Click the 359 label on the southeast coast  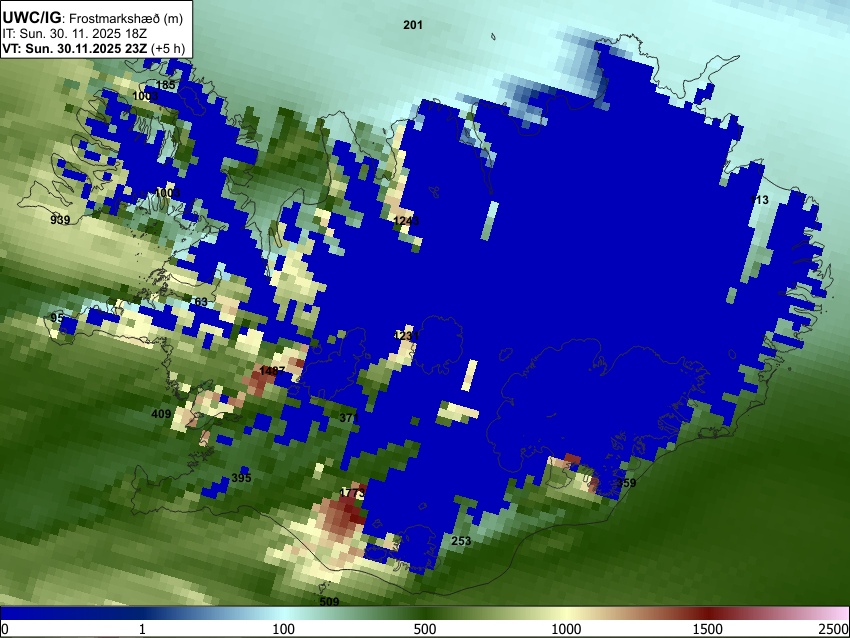[626, 483]
